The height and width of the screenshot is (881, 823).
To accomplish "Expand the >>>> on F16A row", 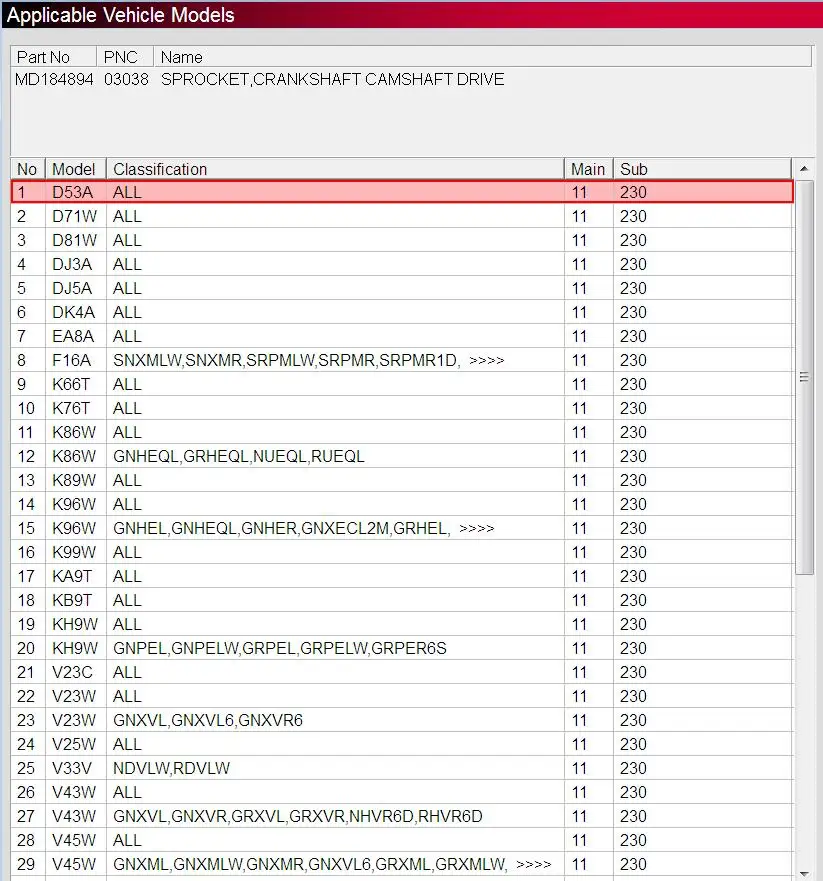I will (x=486, y=360).
